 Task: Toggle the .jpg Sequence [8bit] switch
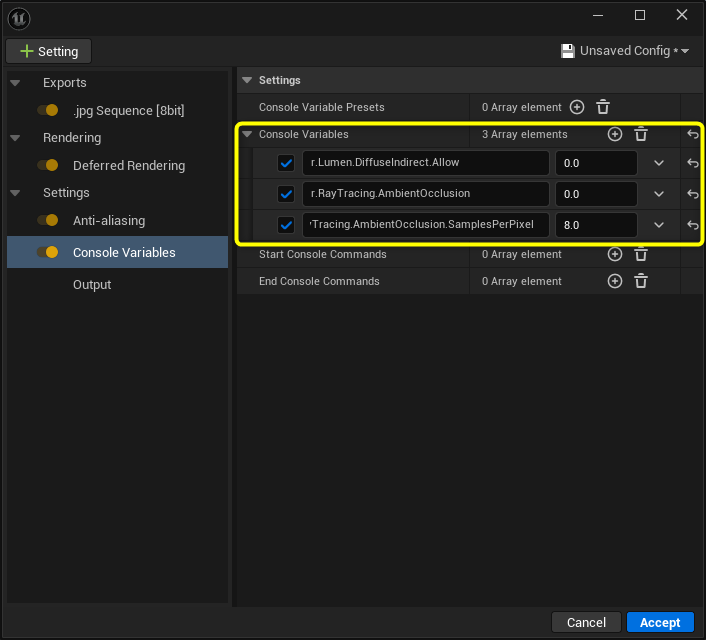coord(48,110)
